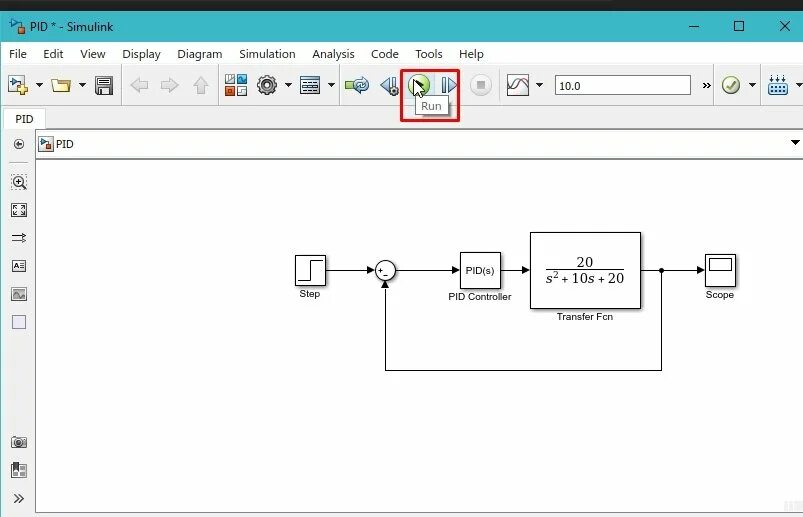Click the Transfer Fcn block label
The width and height of the screenshot is (803, 517).
tap(585, 317)
